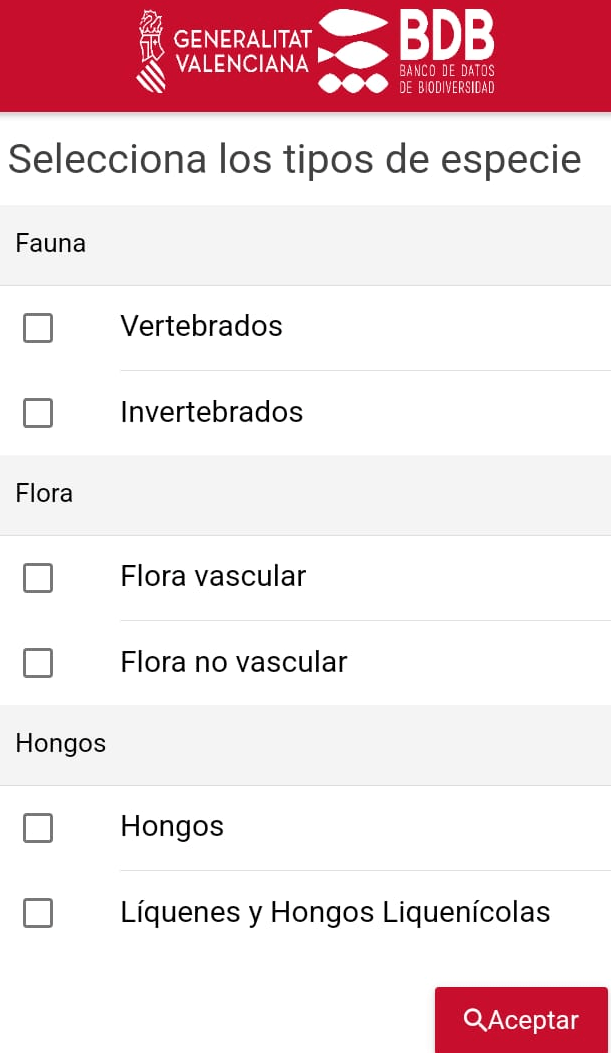
Task: Click the Flora no vascular label text
Action: tap(233, 662)
